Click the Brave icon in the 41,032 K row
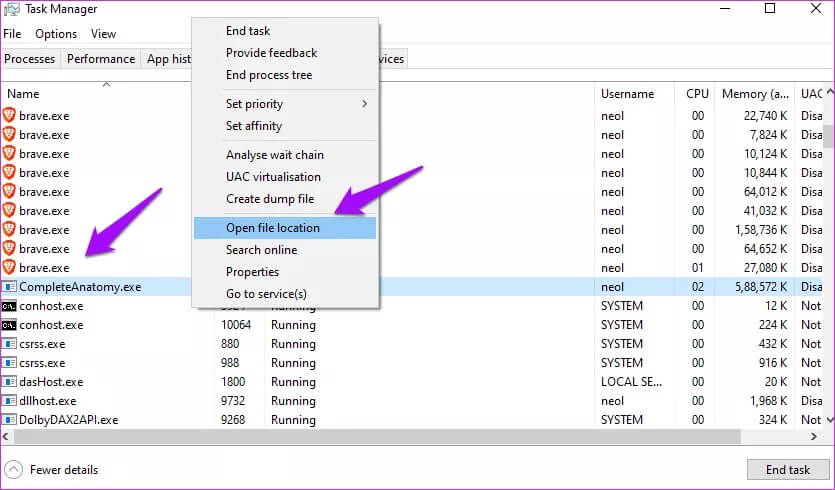Viewport: 835px width, 490px height. (x=9, y=210)
